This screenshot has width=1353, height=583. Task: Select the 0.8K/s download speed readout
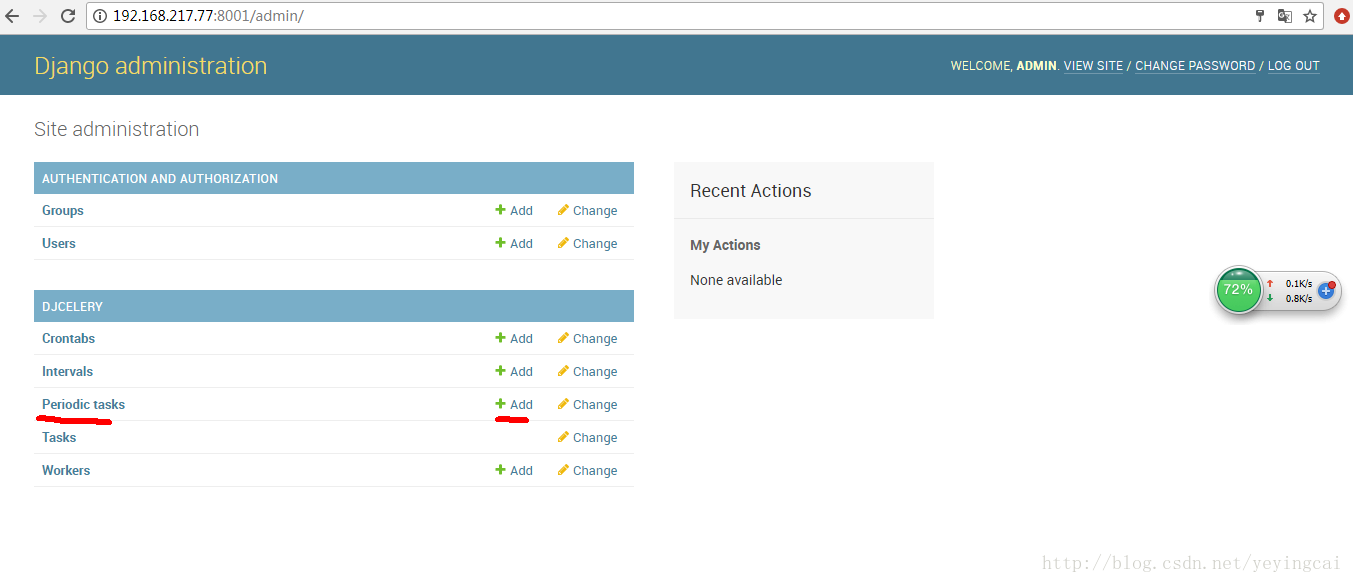coord(1299,298)
